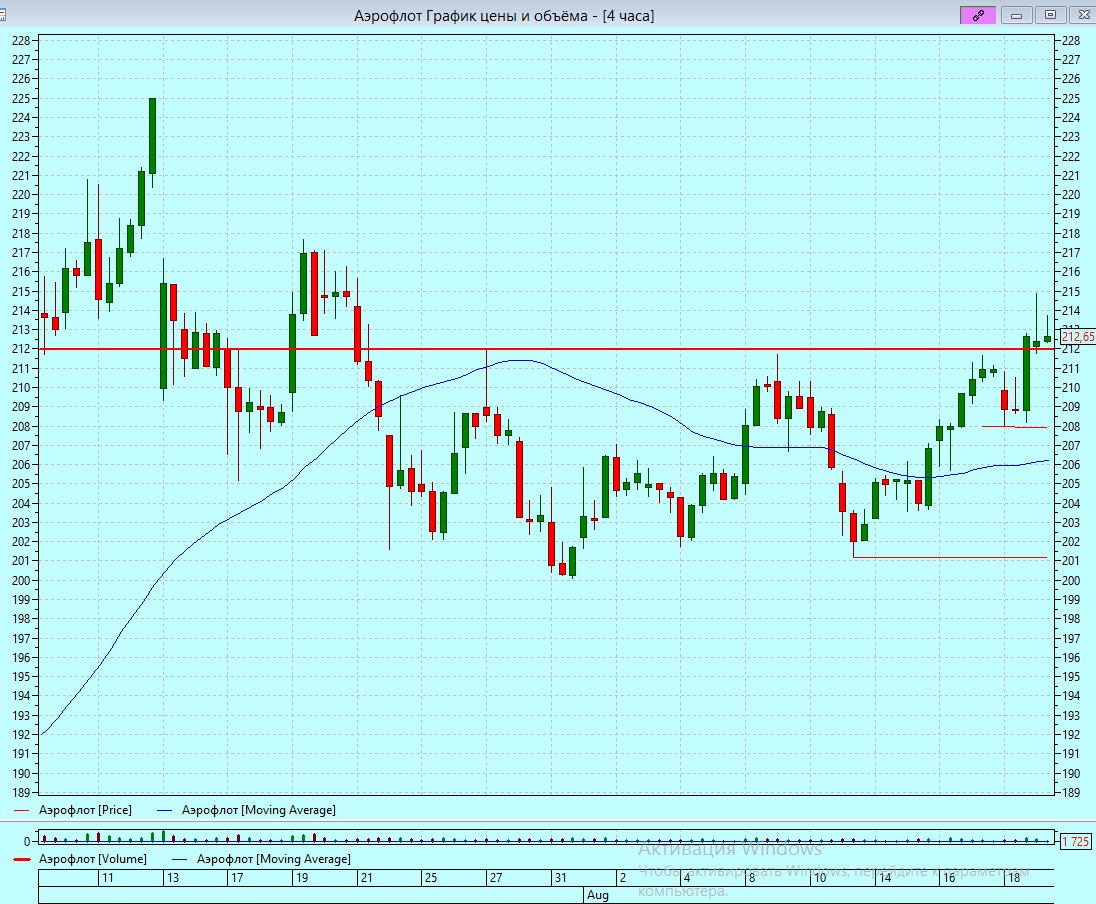Viewport: 1096px width, 904px height.
Task: Restore down the Аэрофлот chart window
Action: [1050, 15]
